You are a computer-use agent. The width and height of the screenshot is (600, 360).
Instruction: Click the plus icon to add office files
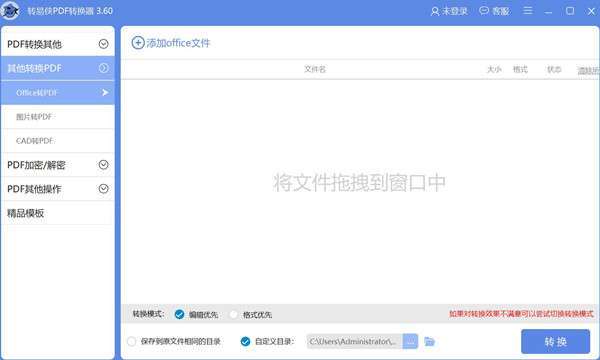pyautogui.click(x=138, y=43)
